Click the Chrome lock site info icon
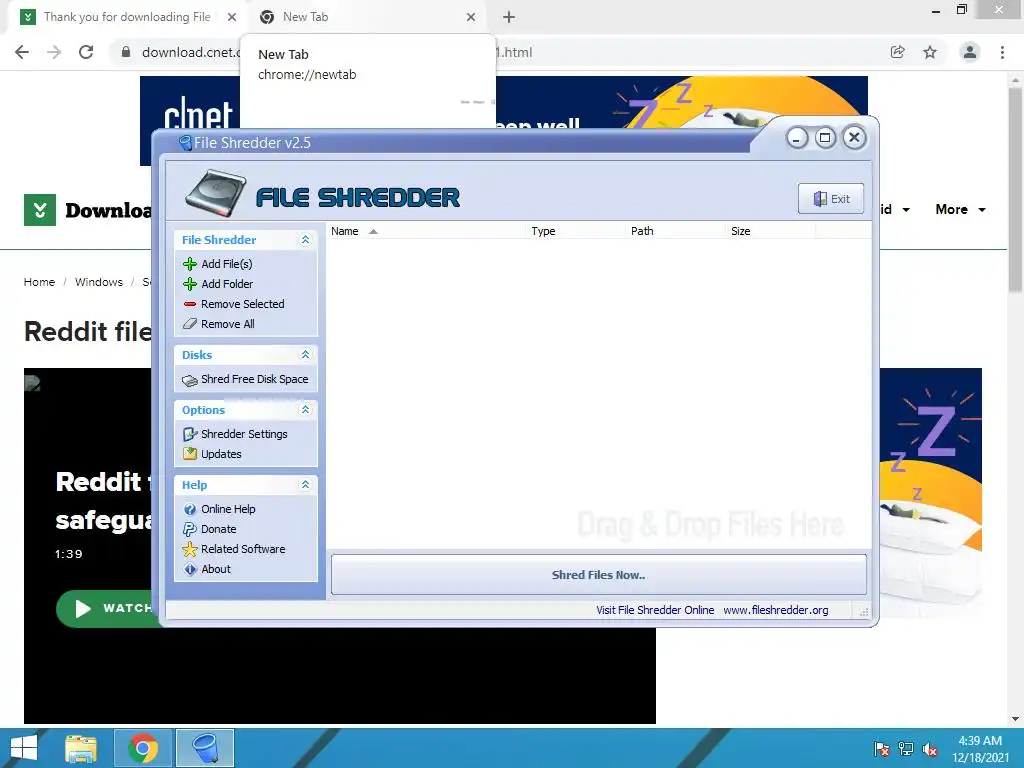Image resolution: width=1024 pixels, height=768 pixels. pos(126,52)
